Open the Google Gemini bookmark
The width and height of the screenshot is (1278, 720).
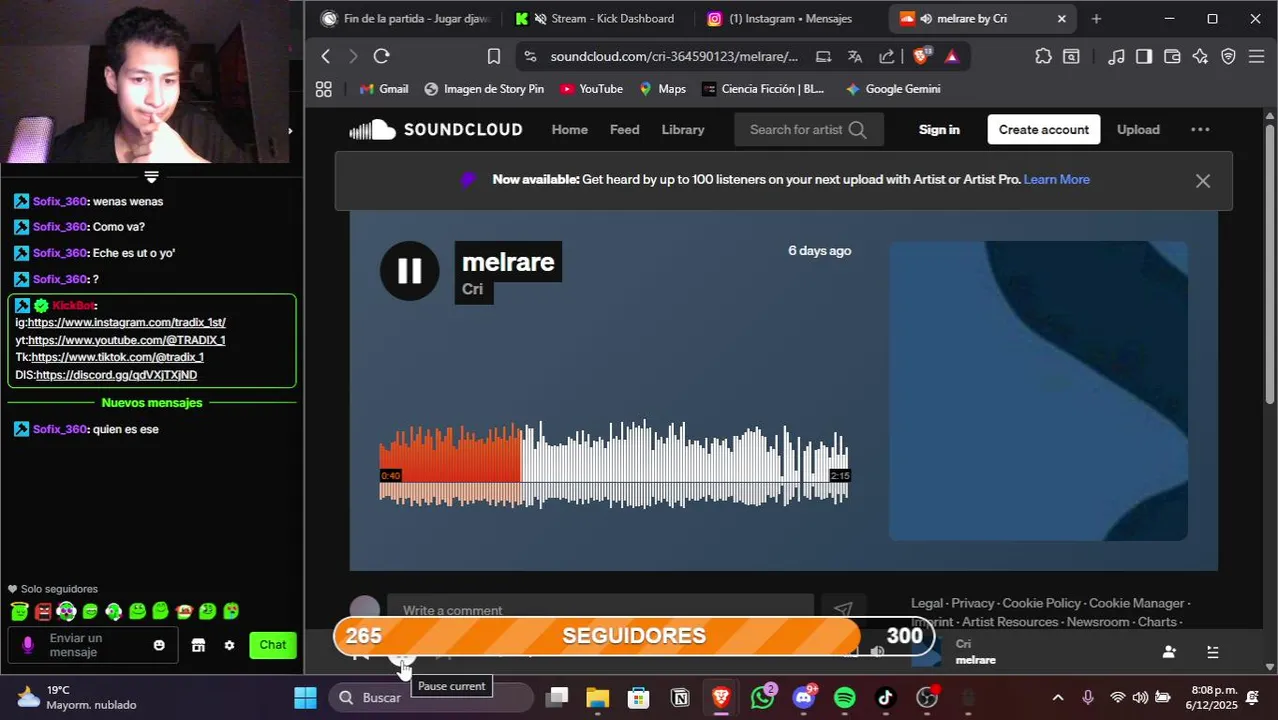893,89
